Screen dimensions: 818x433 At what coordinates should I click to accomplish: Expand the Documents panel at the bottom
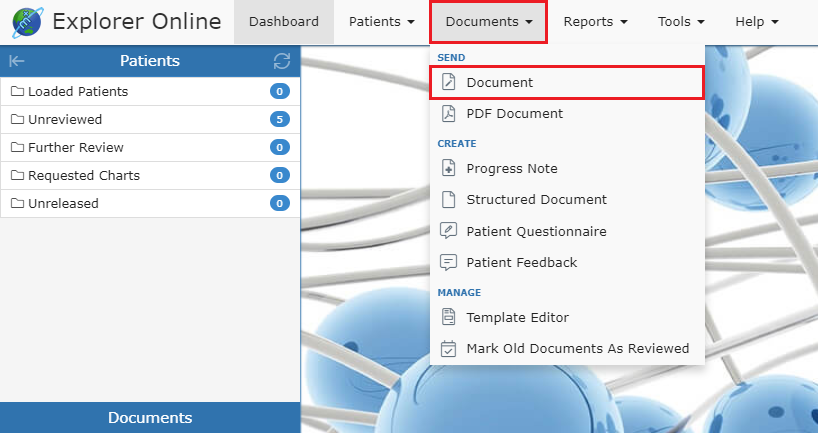click(x=150, y=418)
